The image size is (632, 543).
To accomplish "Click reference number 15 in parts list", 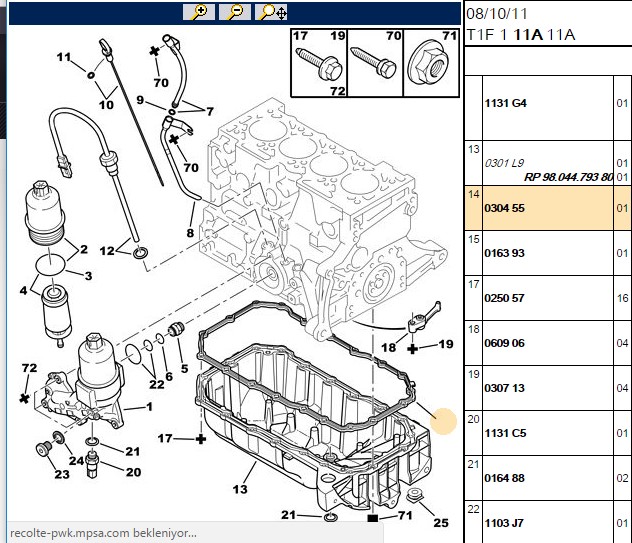I will [x=474, y=239].
